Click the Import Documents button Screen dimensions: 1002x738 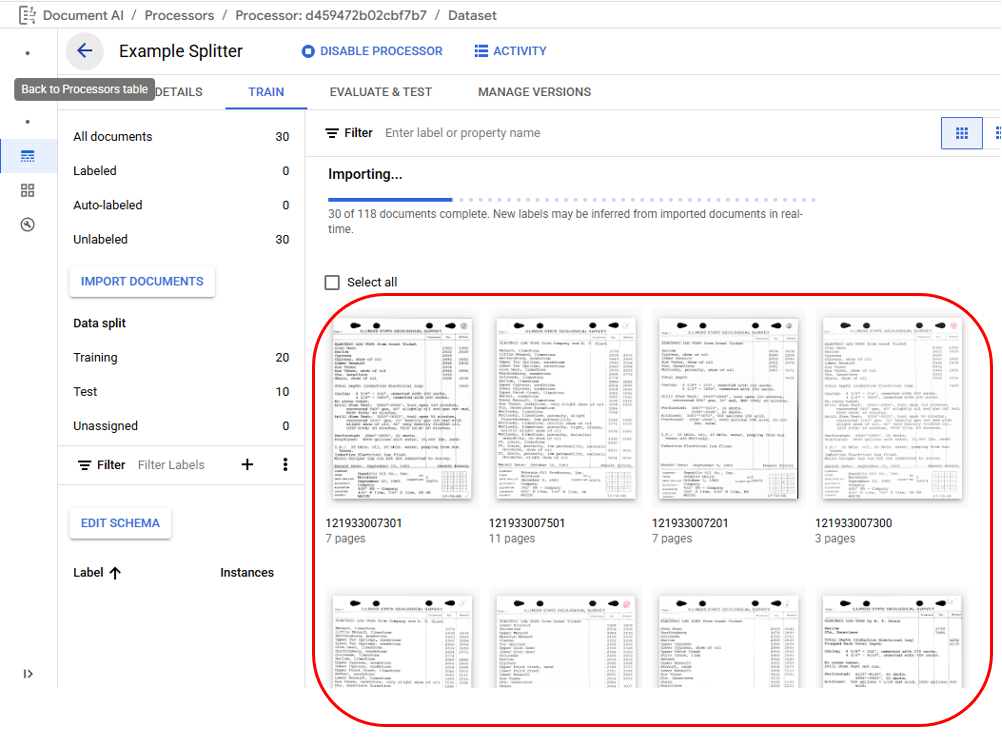coord(142,282)
